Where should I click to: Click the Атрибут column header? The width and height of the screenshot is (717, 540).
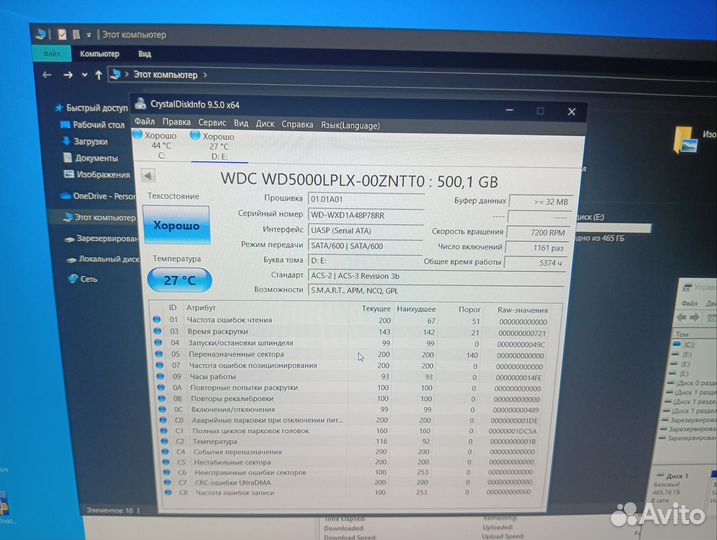tap(201, 308)
